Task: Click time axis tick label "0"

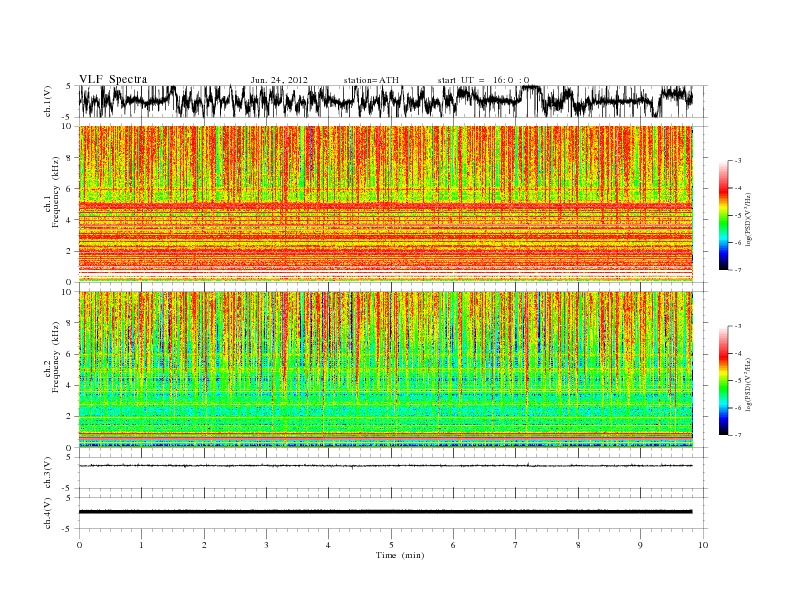Action: point(79,545)
